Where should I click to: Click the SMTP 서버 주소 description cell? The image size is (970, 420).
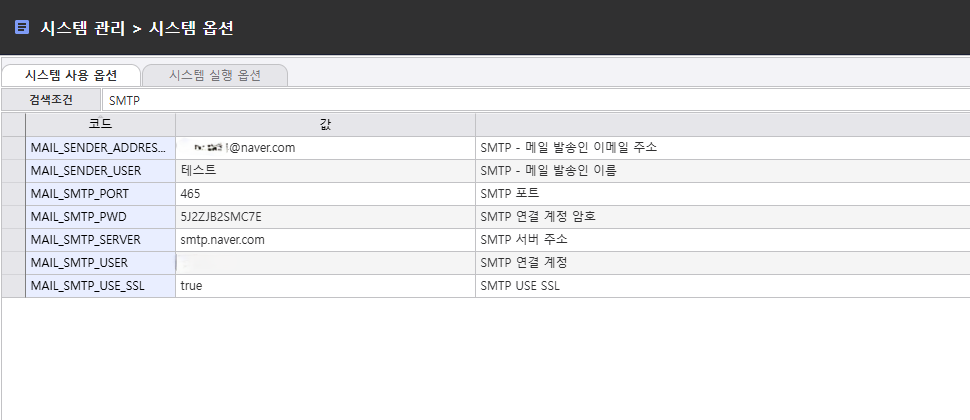pyautogui.click(x=720, y=239)
